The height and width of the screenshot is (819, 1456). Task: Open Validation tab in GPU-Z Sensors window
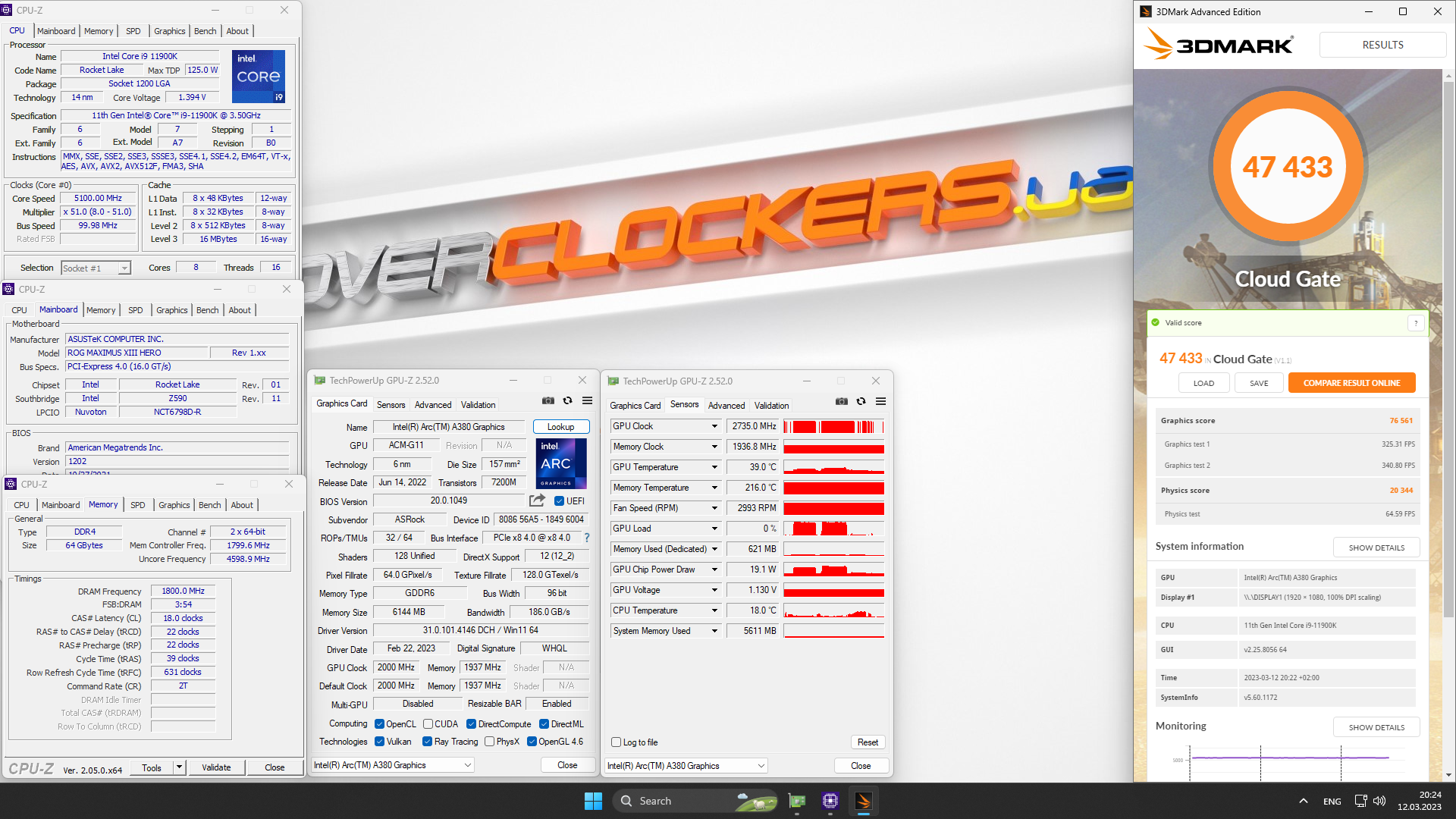[x=771, y=406]
